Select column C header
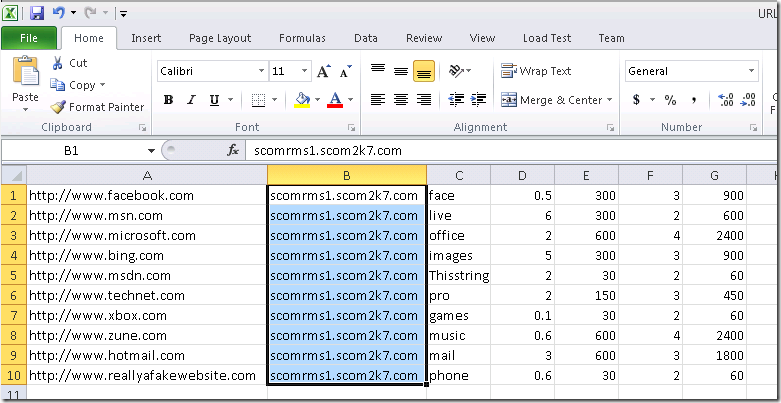 pyautogui.click(x=459, y=175)
